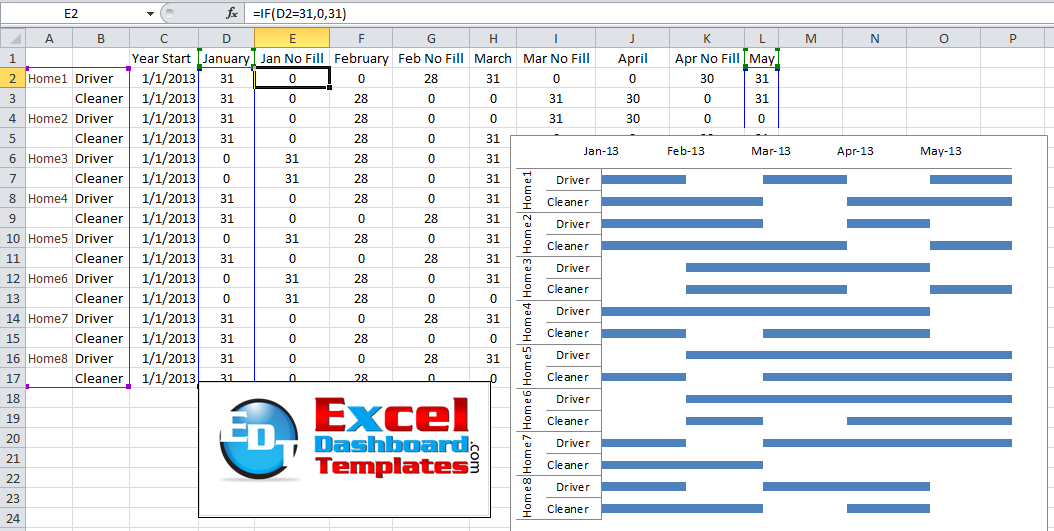Click the May header cell in L1
Viewport: 1054px width, 531px height.
(762, 58)
